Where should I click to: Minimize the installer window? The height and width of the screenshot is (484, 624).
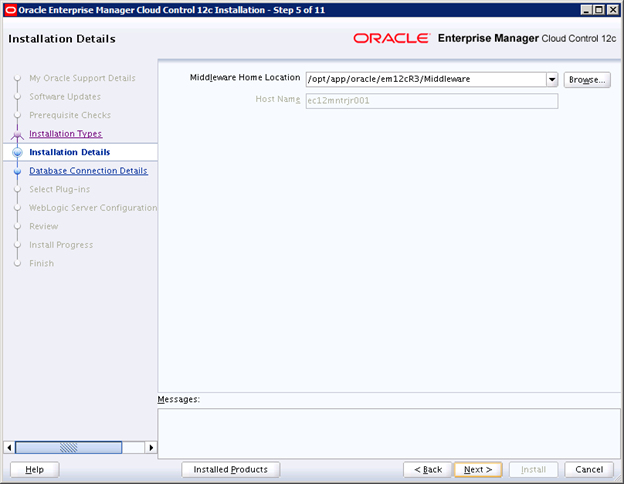pyautogui.click(x=586, y=10)
